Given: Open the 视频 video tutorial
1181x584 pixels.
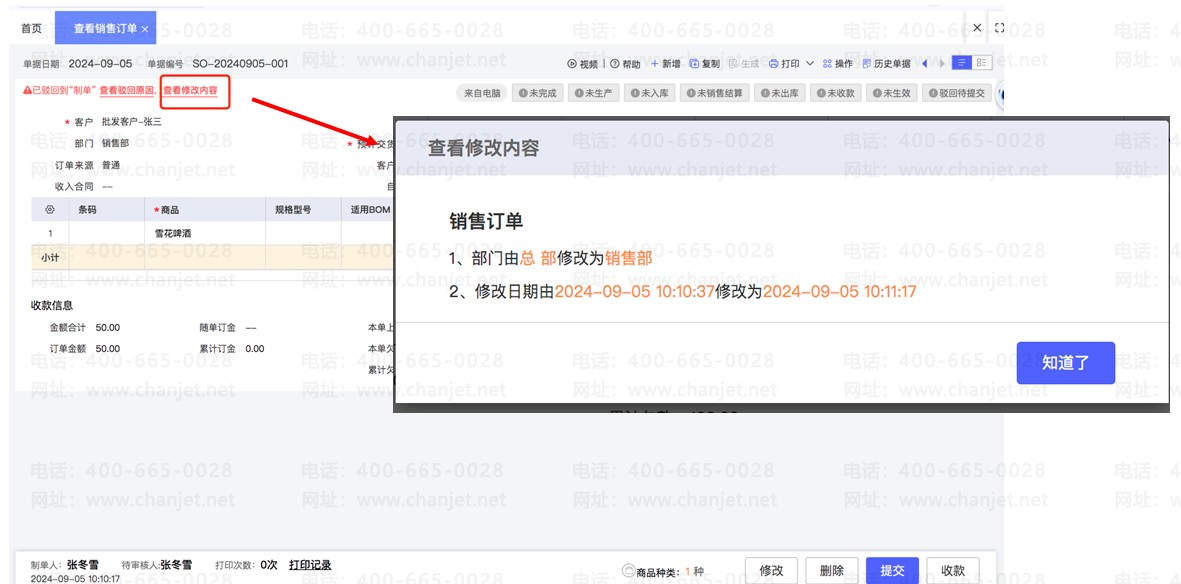Looking at the screenshot, I should [x=582, y=64].
